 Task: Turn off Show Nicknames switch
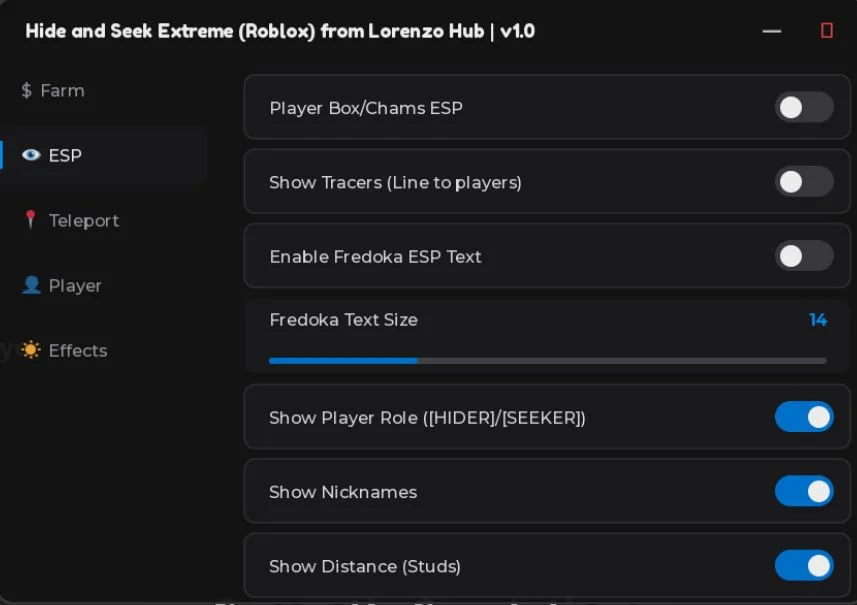804,491
